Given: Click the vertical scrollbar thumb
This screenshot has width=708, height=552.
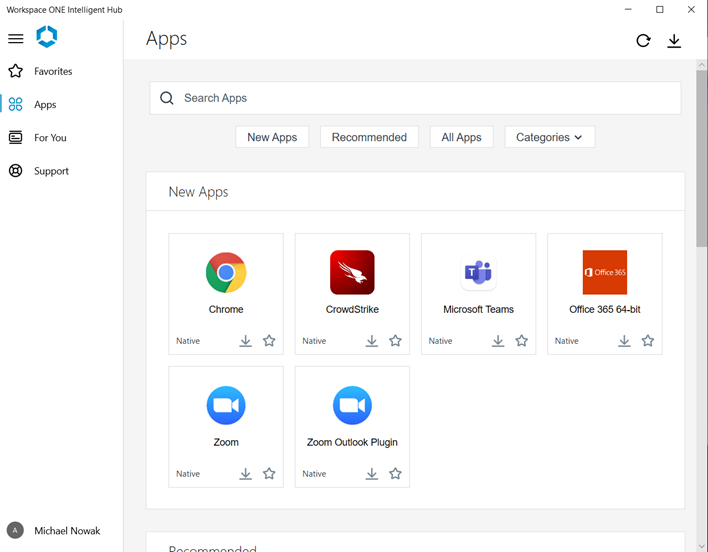Looking at the screenshot, I should pos(701,158).
